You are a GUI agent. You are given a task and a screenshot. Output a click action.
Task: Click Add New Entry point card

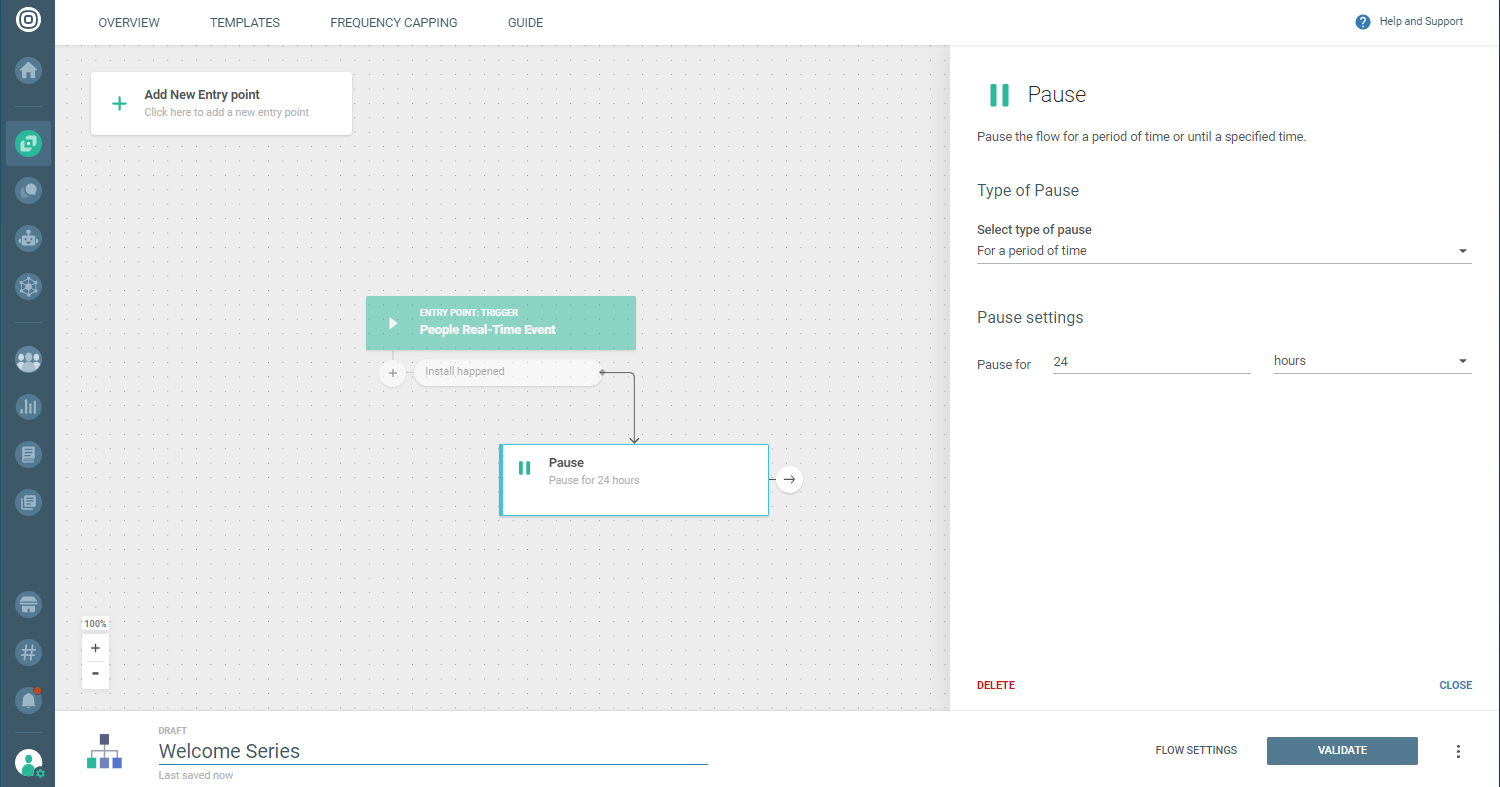pos(221,103)
